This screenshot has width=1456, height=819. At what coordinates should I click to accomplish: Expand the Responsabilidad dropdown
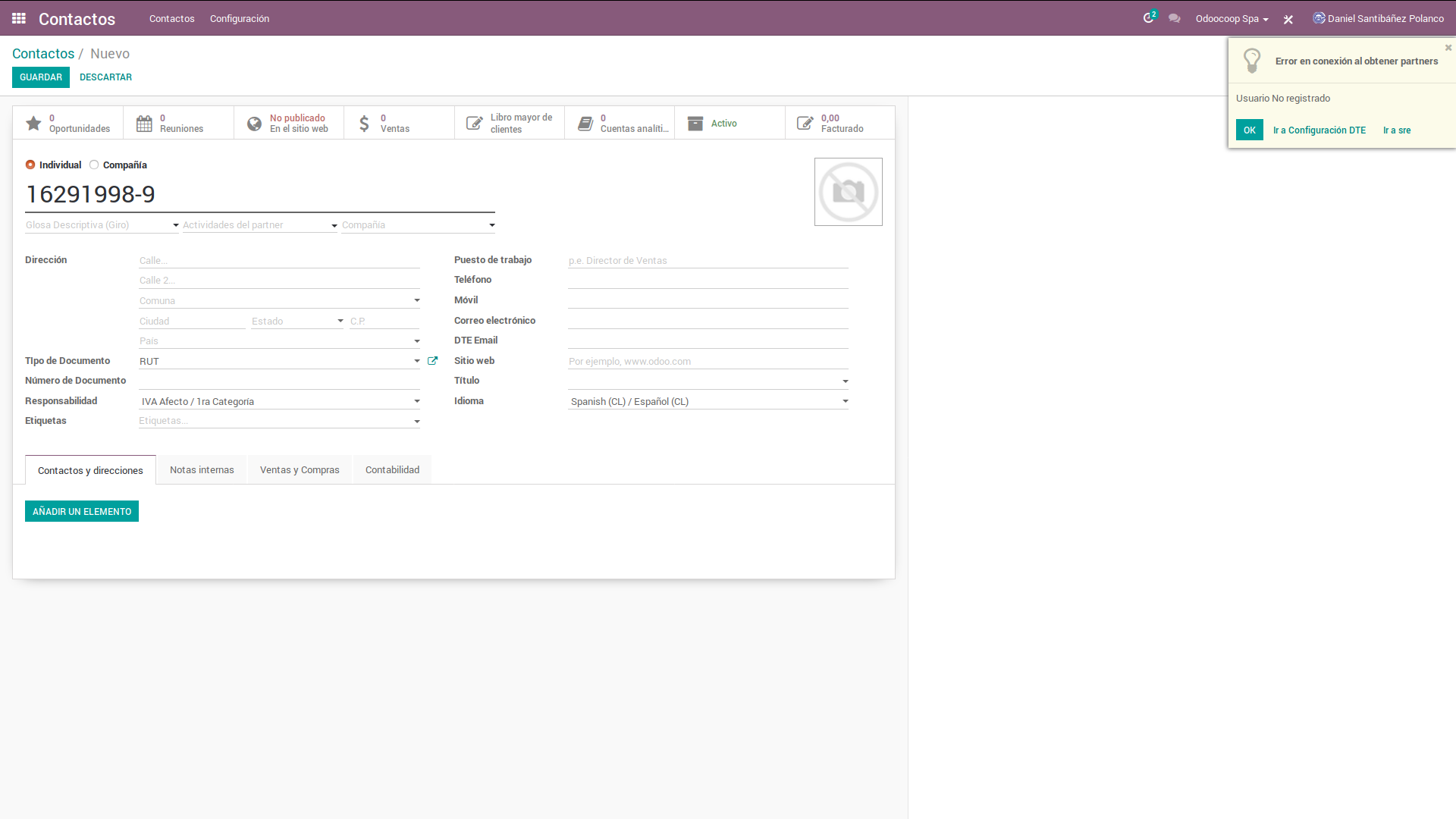pos(416,401)
